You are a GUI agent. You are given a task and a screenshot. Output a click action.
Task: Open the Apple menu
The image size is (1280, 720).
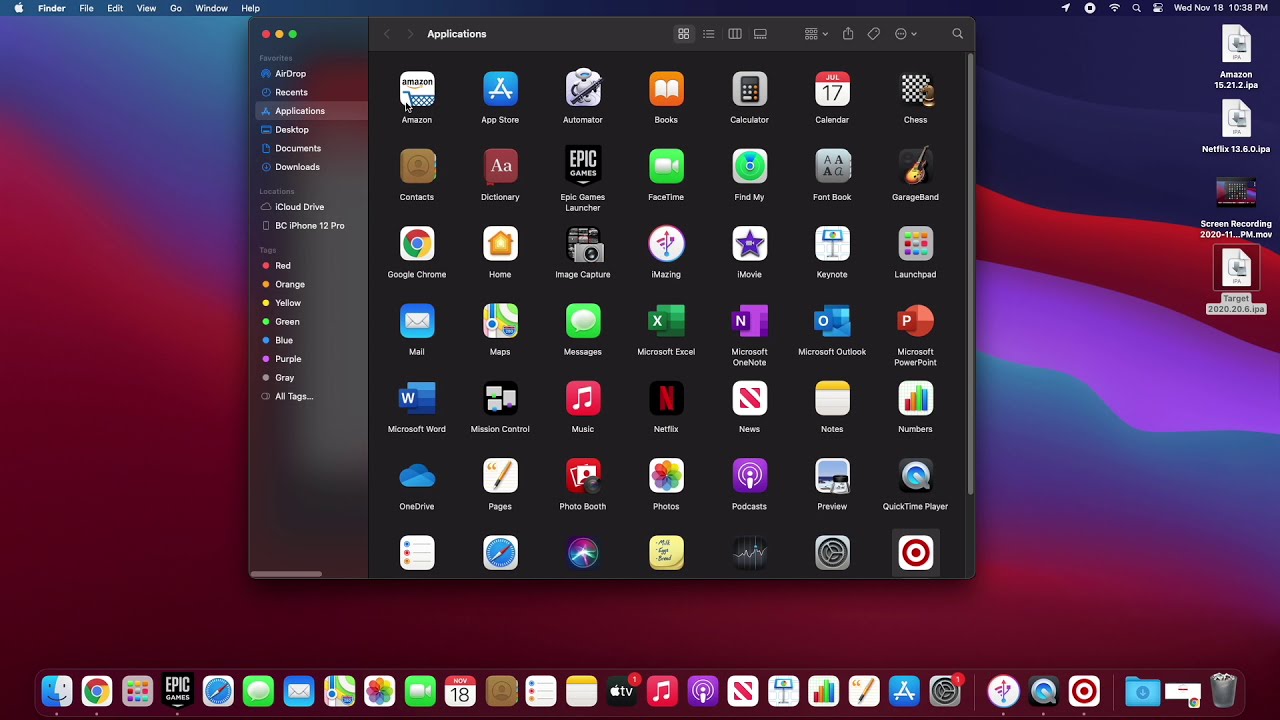point(18,8)
